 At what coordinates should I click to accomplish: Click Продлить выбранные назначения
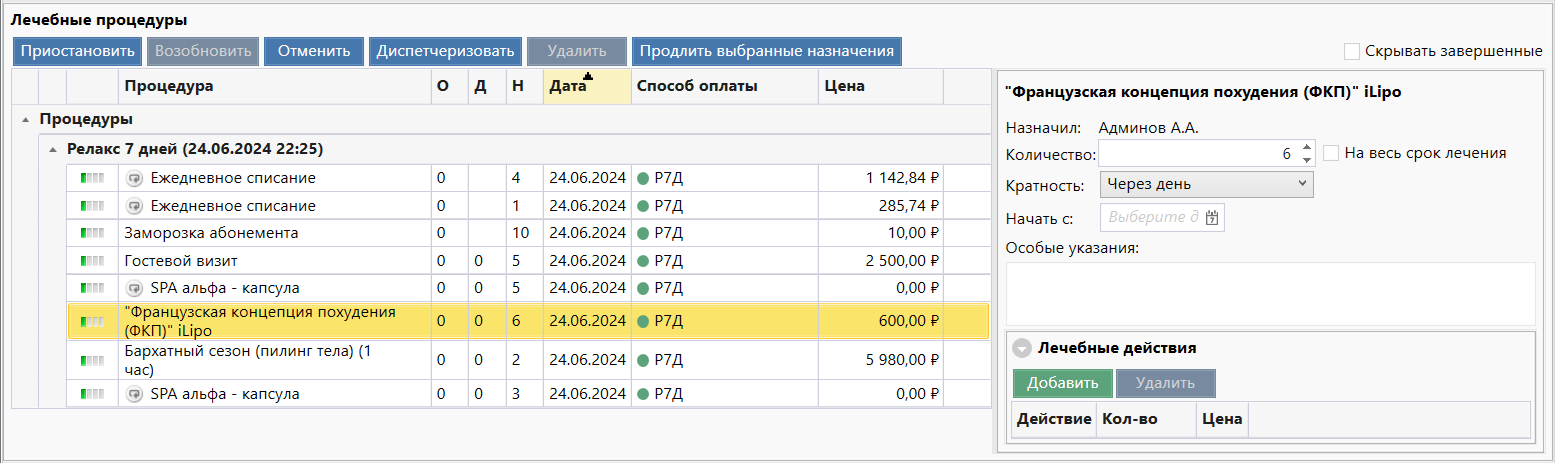(766, 51)
